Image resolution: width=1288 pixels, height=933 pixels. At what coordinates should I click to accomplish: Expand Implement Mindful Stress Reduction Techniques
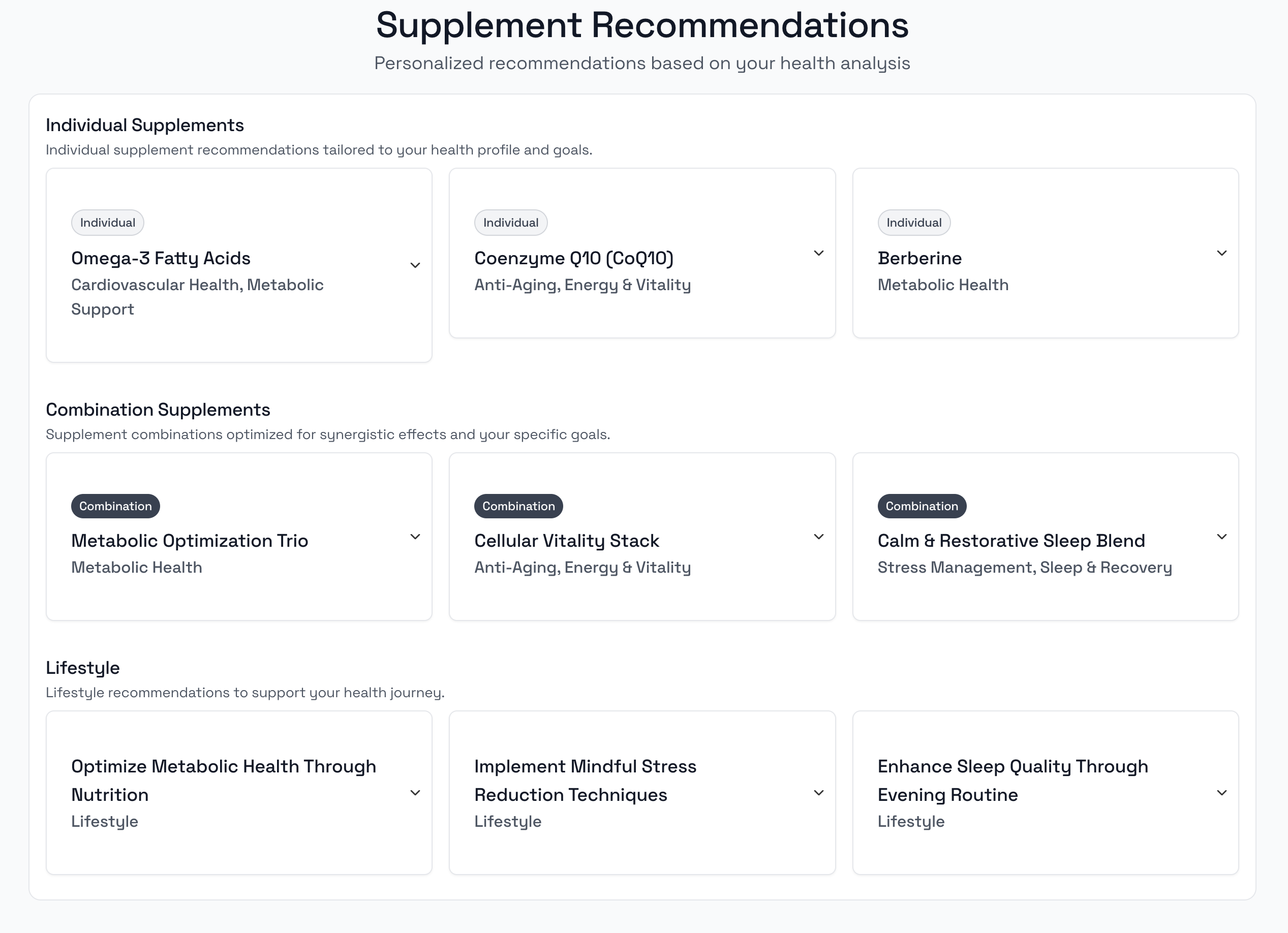(818, 793)
